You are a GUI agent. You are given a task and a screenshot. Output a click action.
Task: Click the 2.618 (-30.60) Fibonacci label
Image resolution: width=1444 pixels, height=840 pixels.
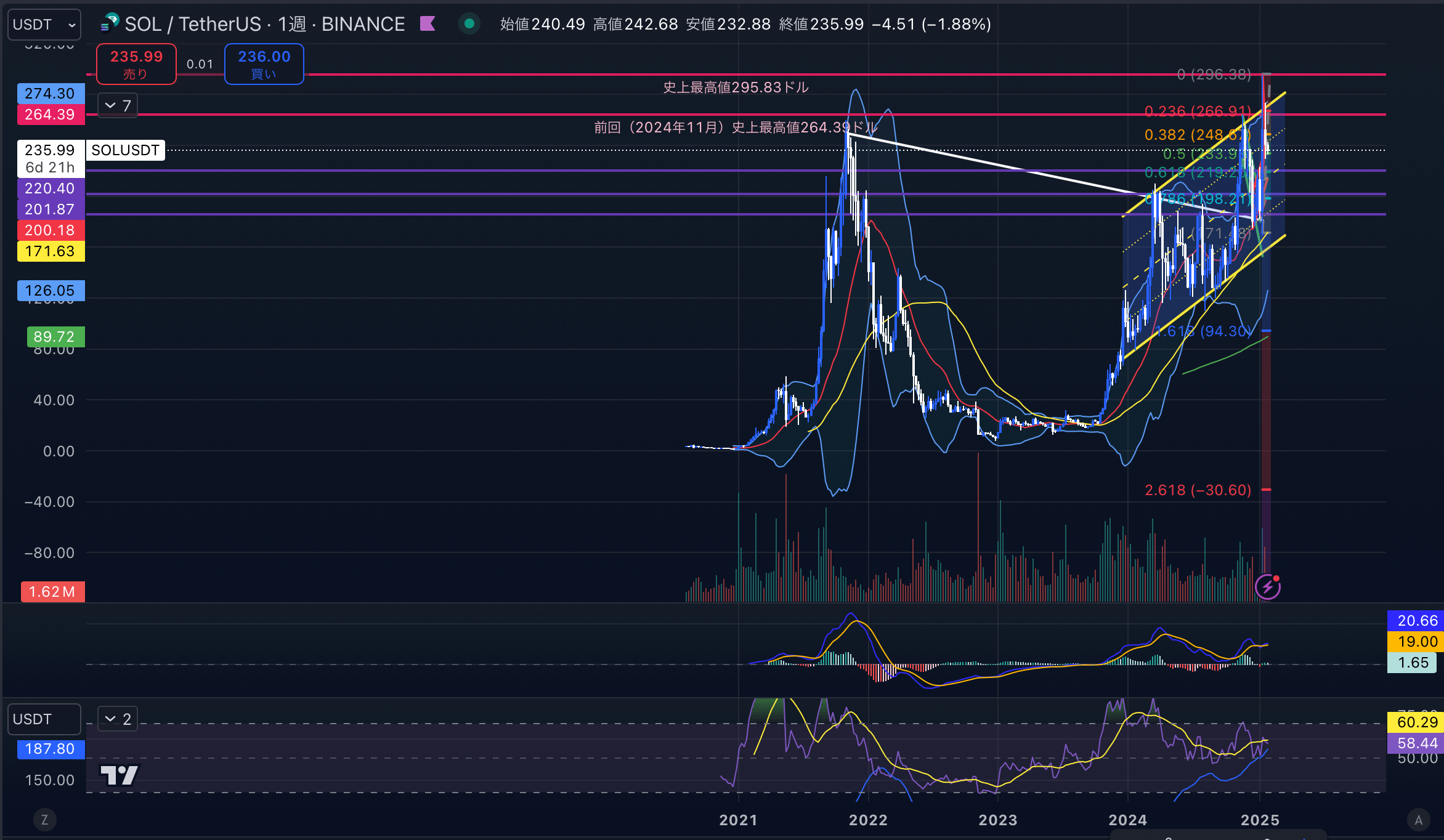click(x=1198, y=490)
